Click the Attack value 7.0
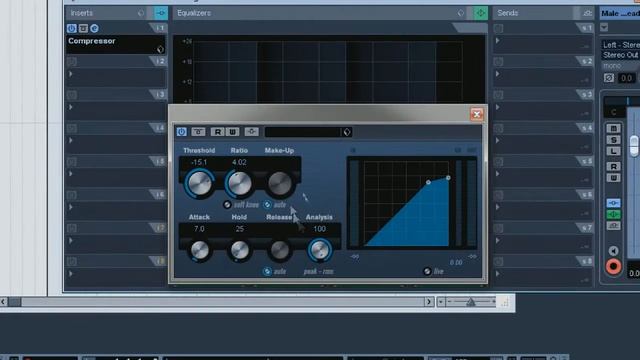 coord(199,229)
